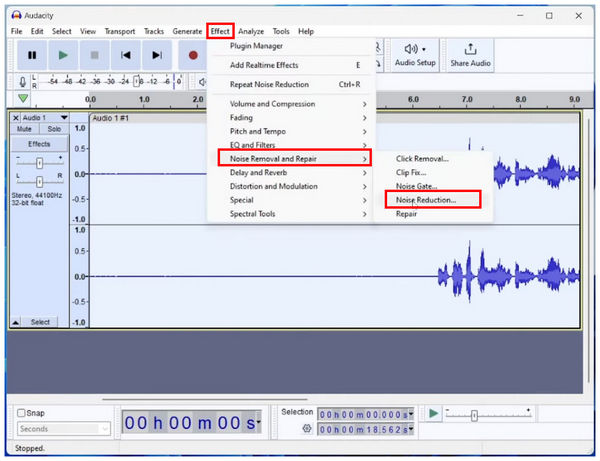Click the Pause transport button
Image resolution: width=600 pixels, height=461 pixels.
point(32,55)
